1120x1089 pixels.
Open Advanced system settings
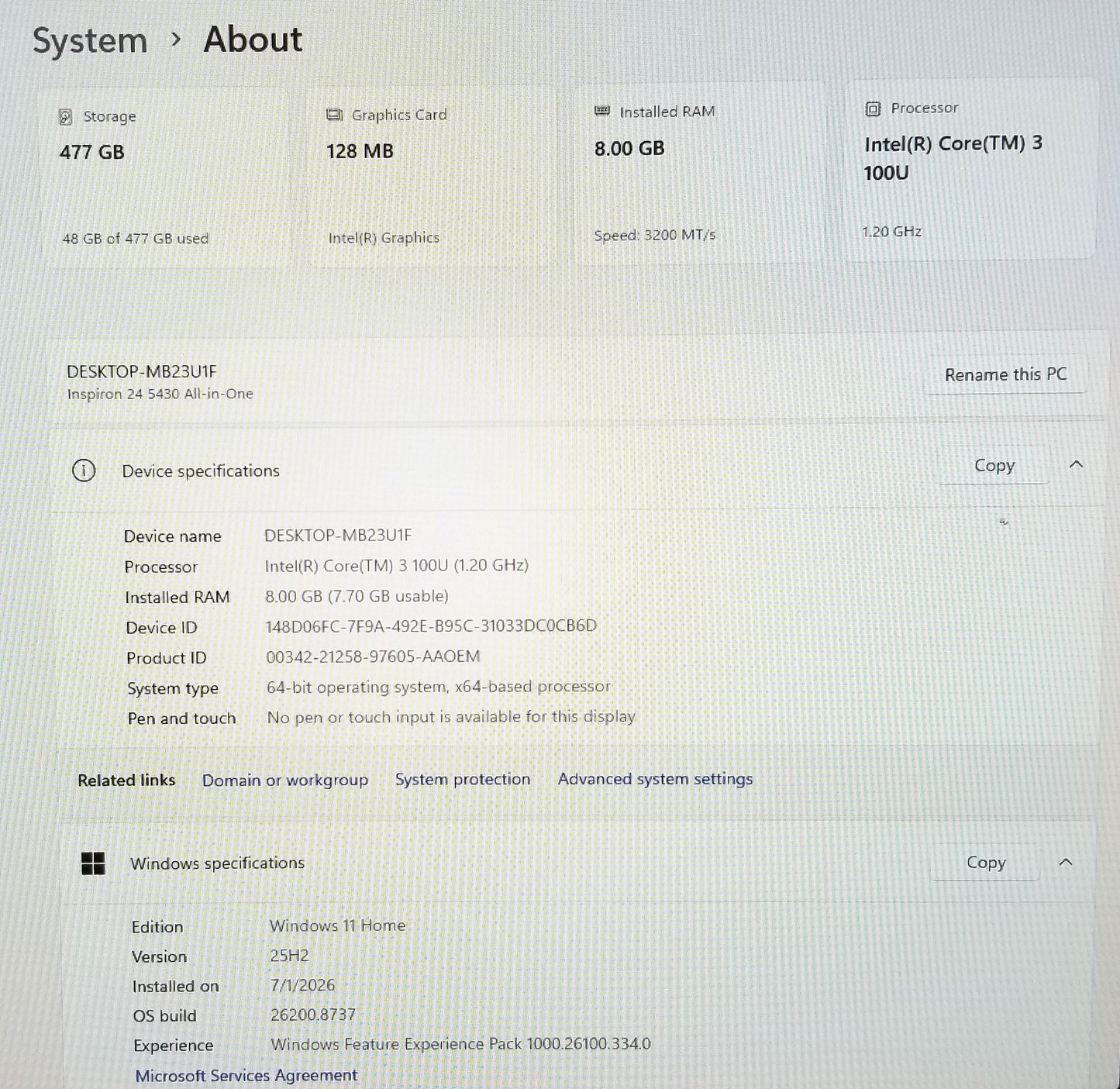point(656,779)
